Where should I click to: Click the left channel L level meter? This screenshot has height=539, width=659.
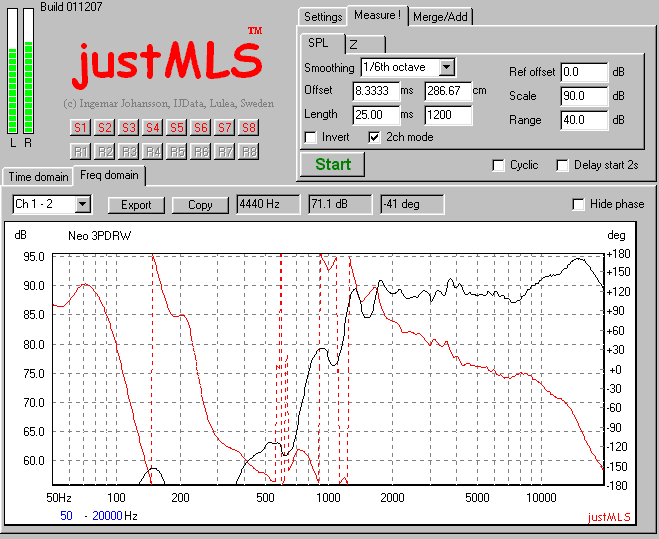[13, 71]
